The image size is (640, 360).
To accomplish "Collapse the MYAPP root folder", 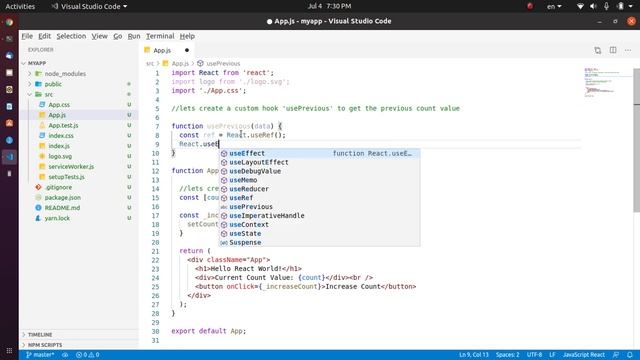I will click(x=37, y=63).
